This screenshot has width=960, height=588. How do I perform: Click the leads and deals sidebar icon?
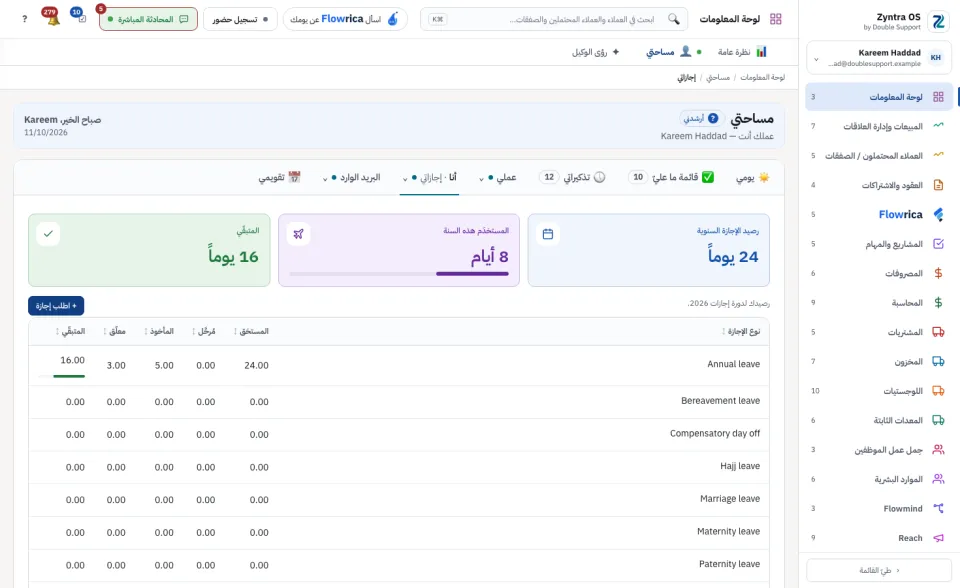click(938, 156)
